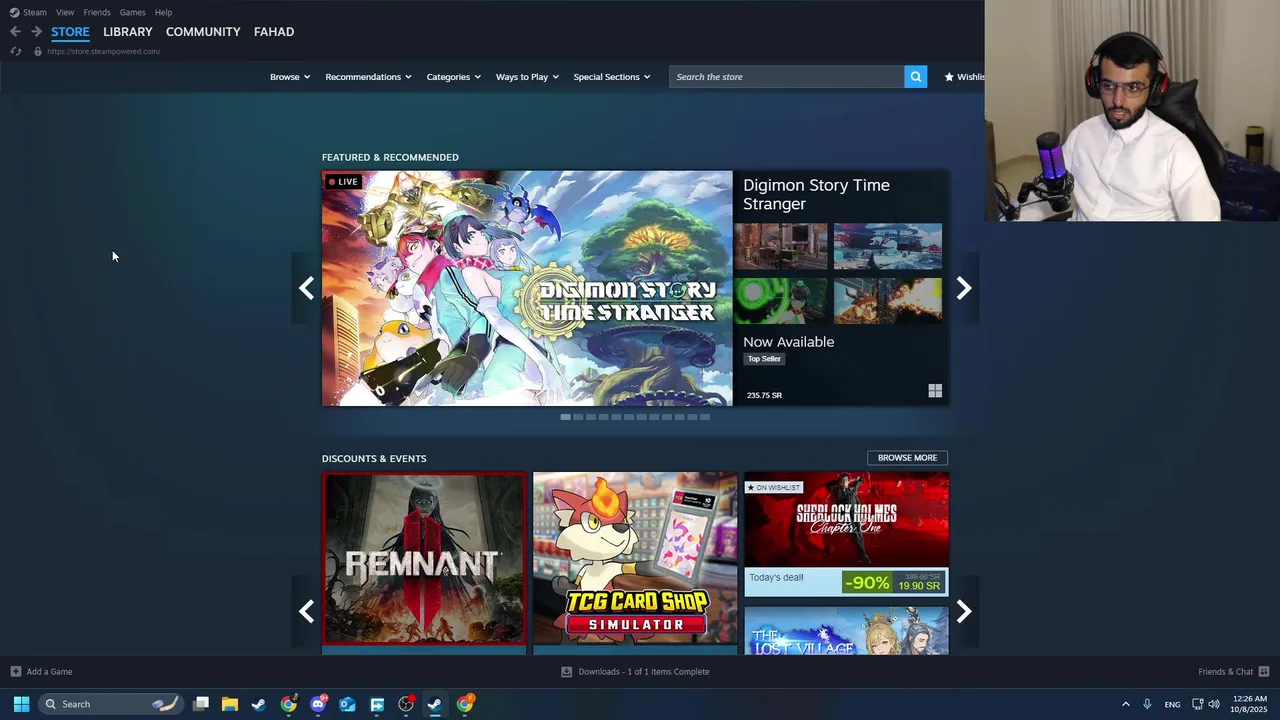Open the FAHAD profile tab

[x=274, y=32]
